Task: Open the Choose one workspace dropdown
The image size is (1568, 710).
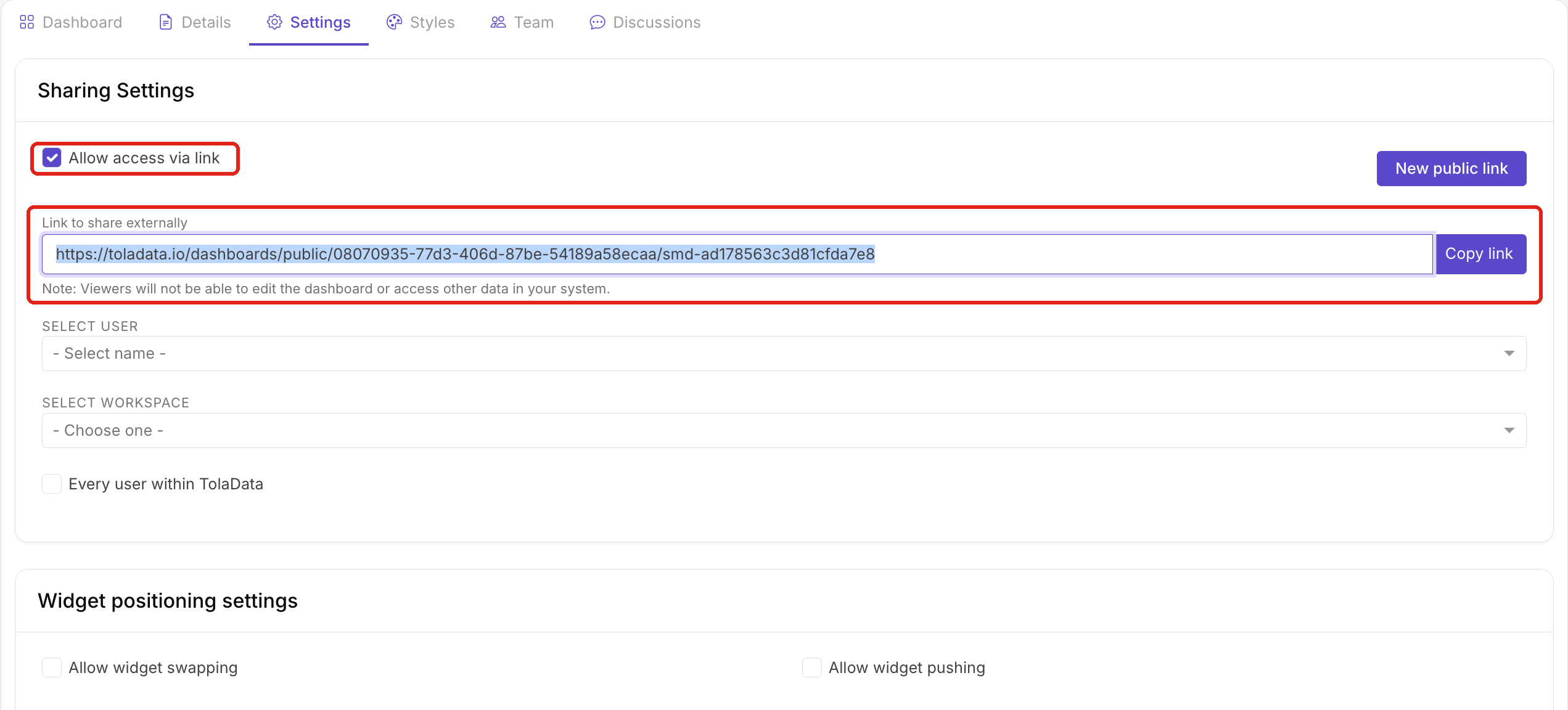Action: pyautogui.click(x=784, y=430)
